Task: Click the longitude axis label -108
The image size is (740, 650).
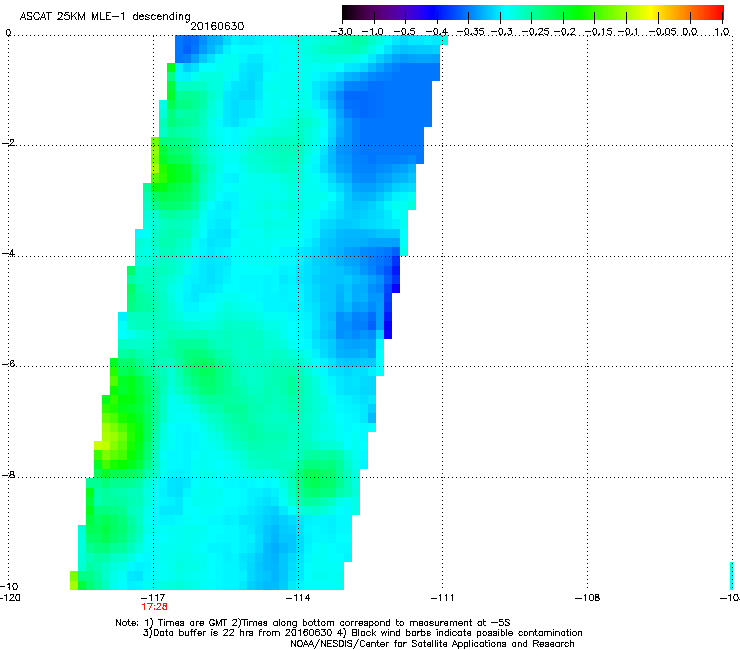Action: [588, 598]
